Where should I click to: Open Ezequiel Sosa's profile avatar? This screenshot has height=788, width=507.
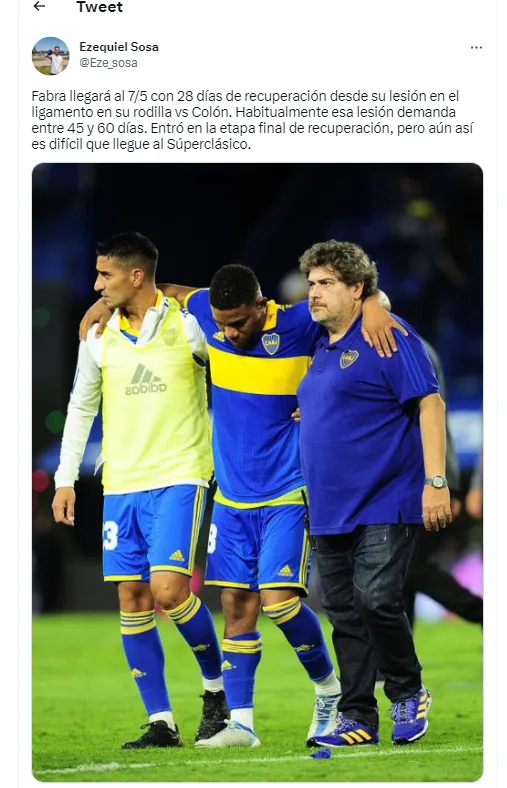point(50,56)
